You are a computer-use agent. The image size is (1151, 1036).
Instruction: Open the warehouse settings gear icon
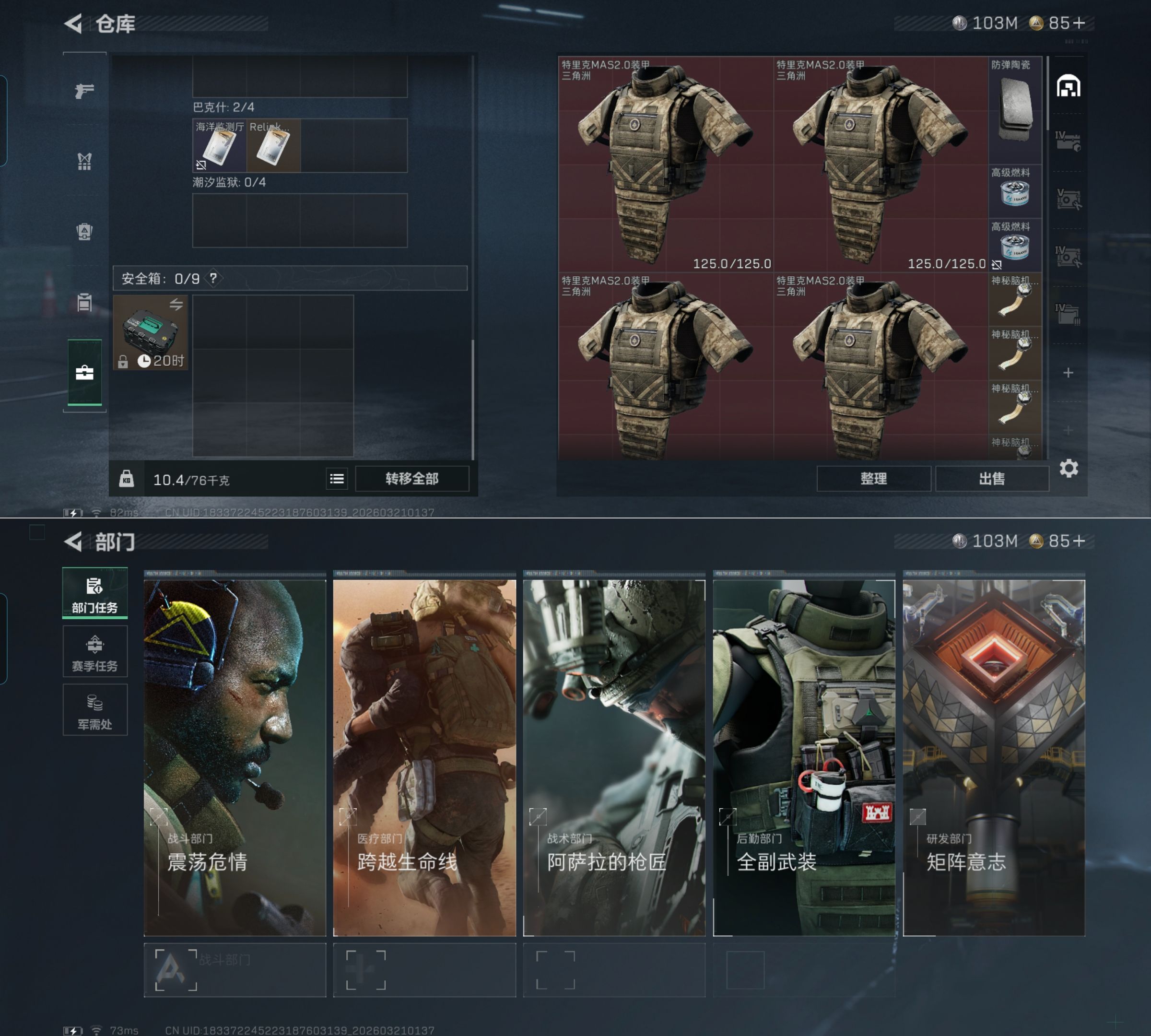tap(1069, 469)
